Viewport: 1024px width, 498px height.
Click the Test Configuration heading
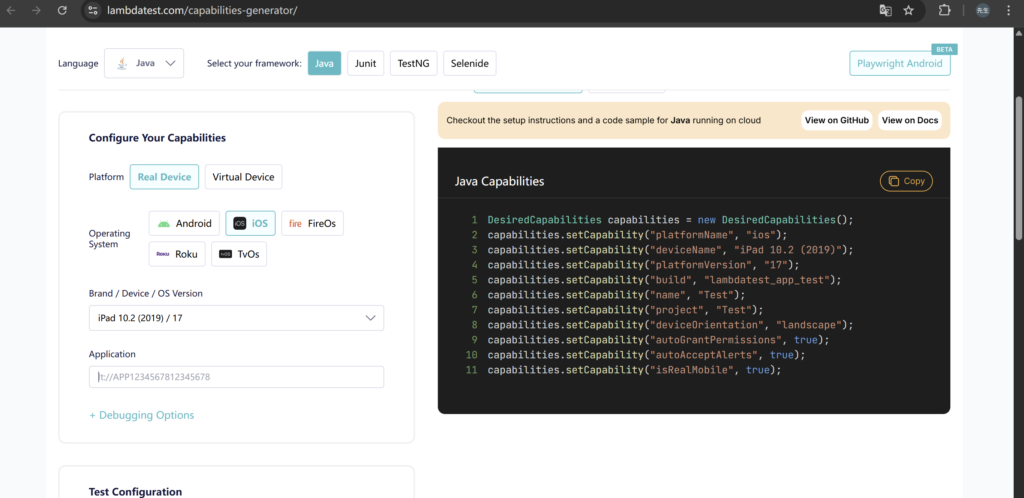tap(135, 491)
